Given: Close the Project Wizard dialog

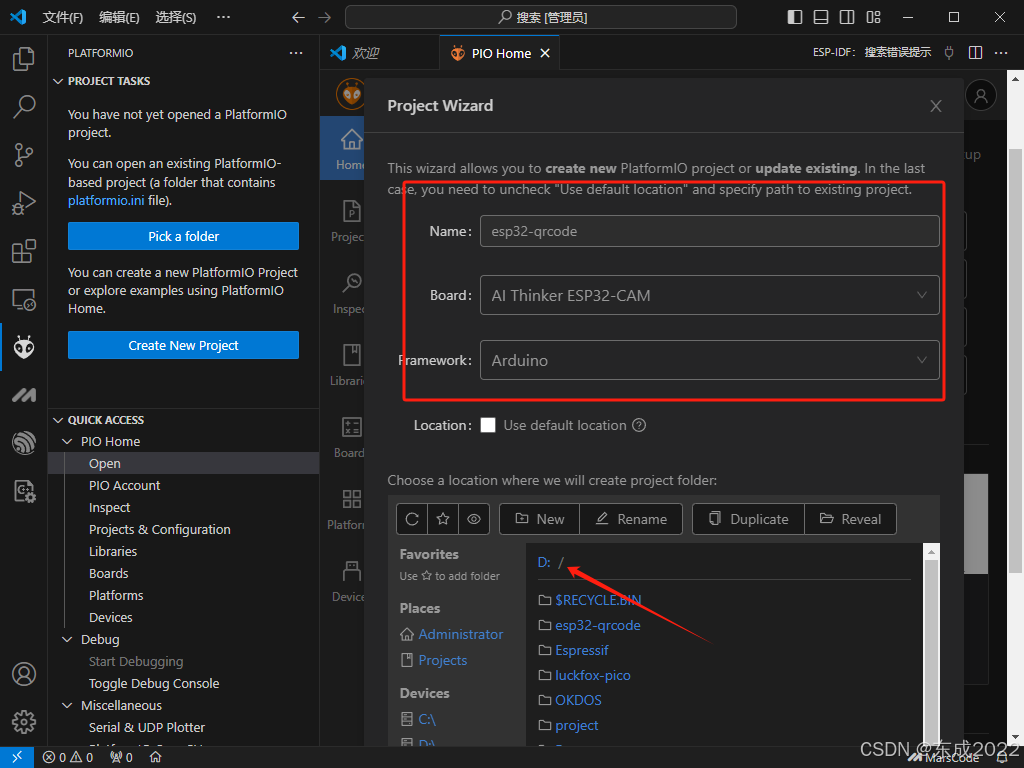Looking at the screenshot, I should tap(936, 106).
